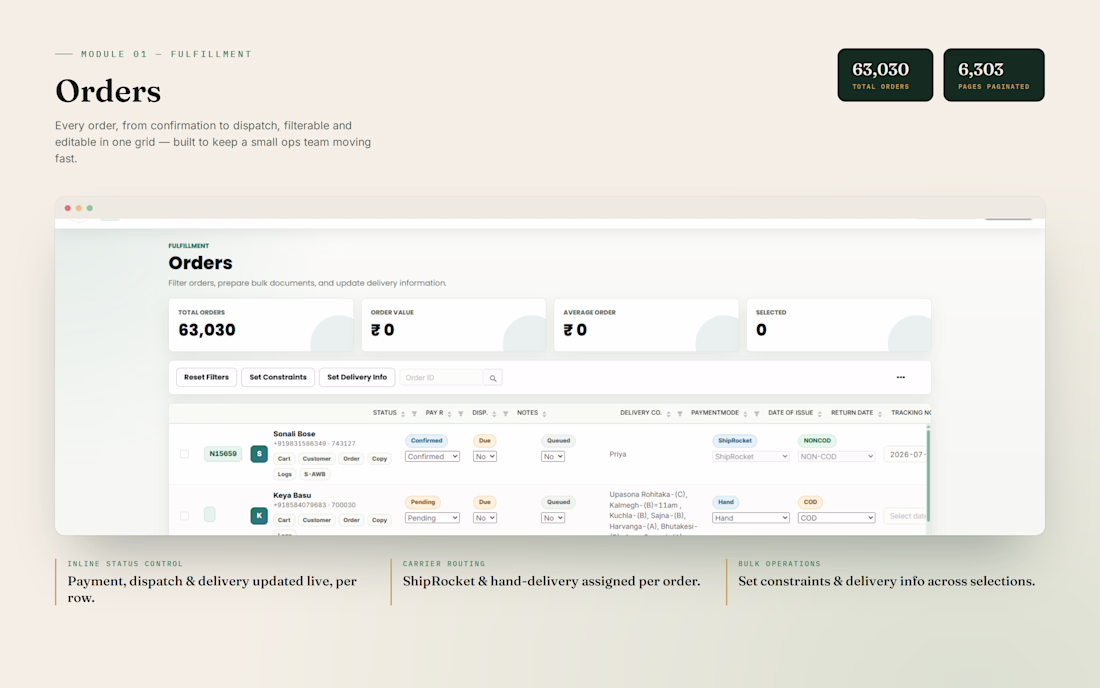Screen dimensions: 1100x688
Task: Open Cart for Keya Basu's order
Action: tap(284, 520)
